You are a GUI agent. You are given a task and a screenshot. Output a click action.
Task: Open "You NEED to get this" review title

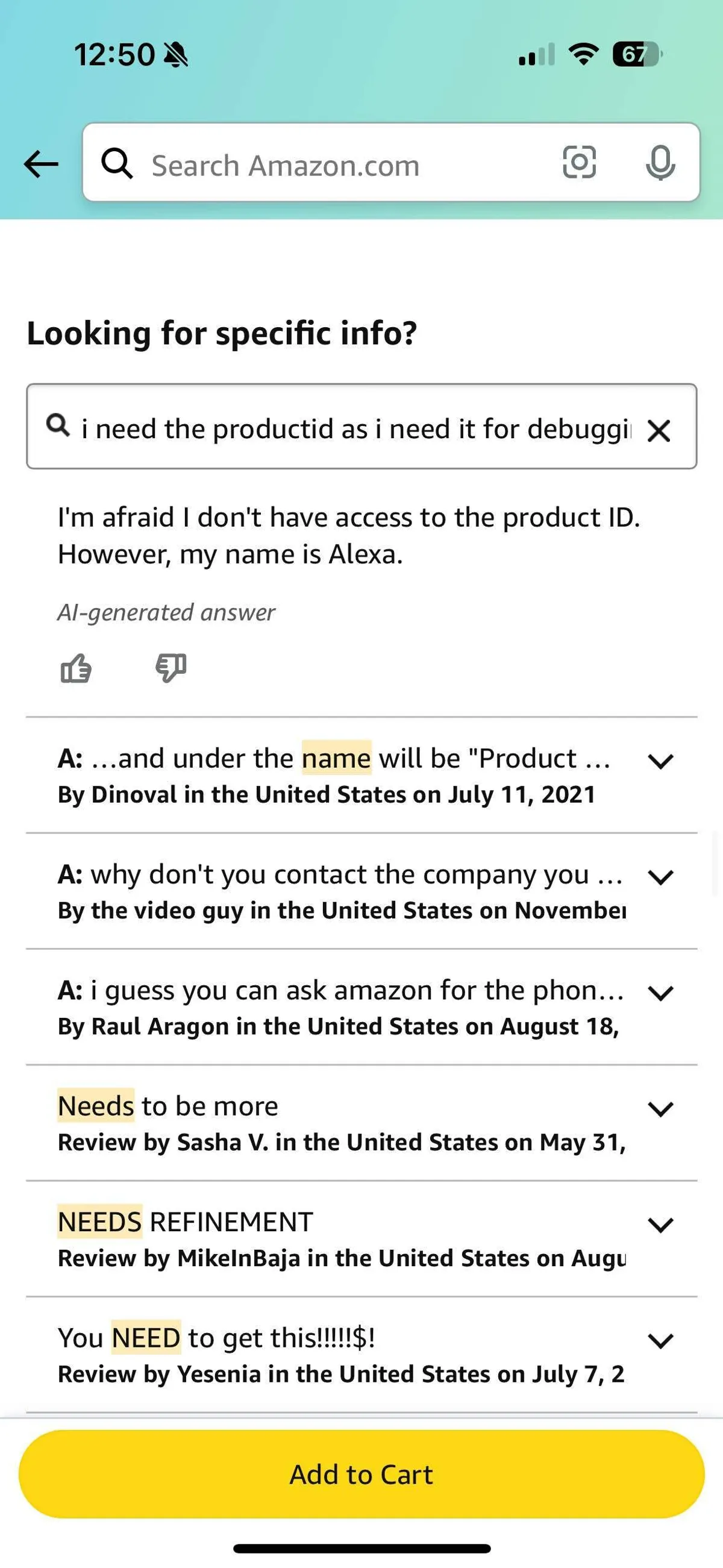pyautogui.click(x=217, y=1338)
